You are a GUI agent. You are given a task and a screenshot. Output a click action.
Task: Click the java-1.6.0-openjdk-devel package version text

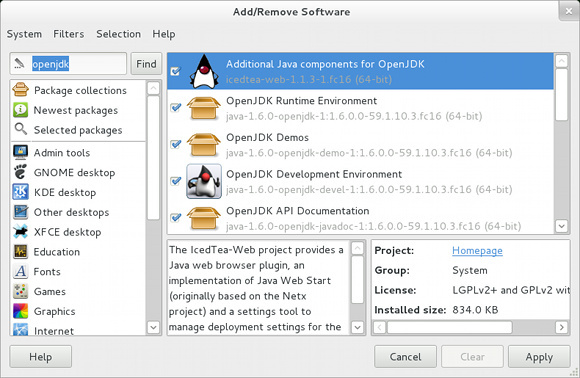369,189
